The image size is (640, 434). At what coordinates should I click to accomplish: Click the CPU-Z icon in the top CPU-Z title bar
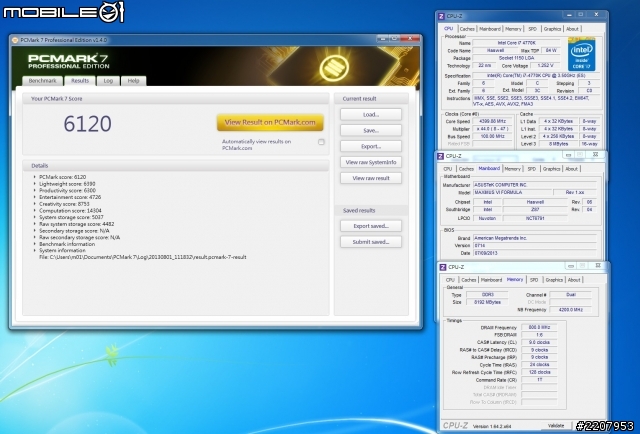click(x=441, y=16)
